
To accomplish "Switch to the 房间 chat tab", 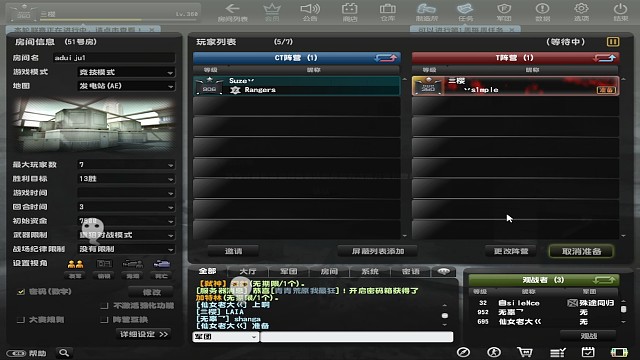I will tap(329, 271).
